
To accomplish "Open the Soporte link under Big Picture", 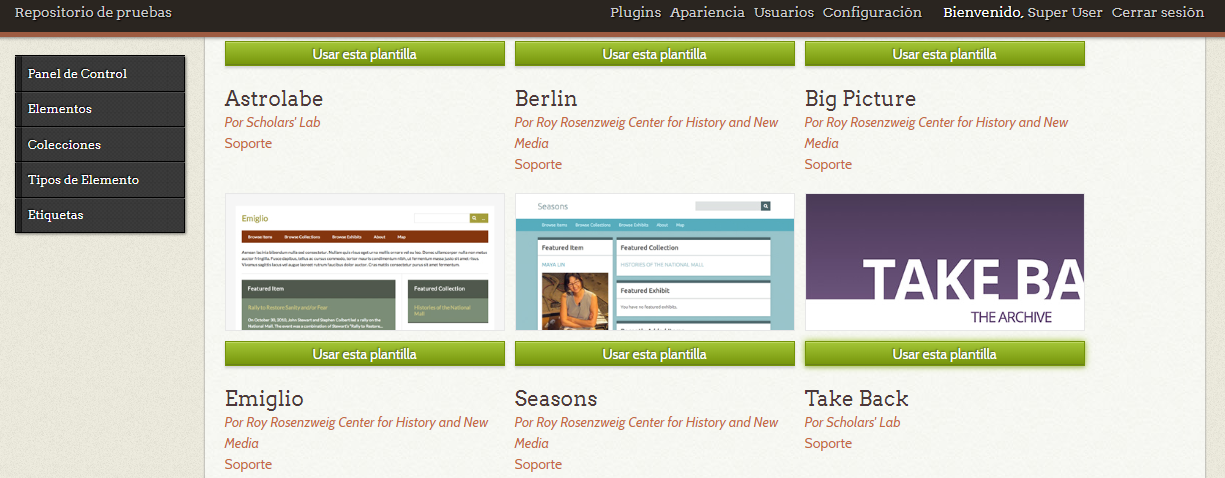I will pyautogui.click(x=828, y=164).
